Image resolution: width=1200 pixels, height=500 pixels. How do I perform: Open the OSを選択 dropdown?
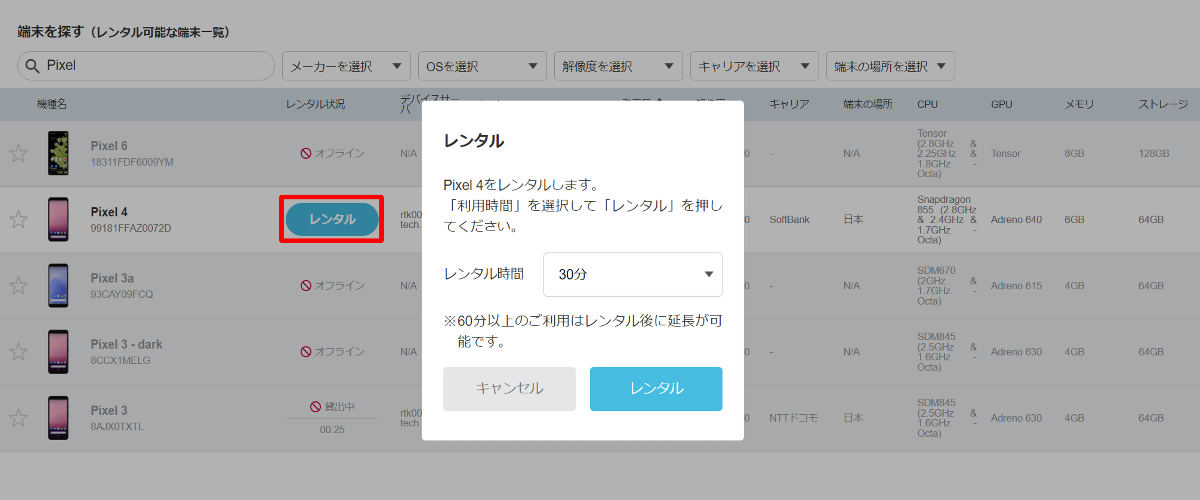tap(482, 66)
